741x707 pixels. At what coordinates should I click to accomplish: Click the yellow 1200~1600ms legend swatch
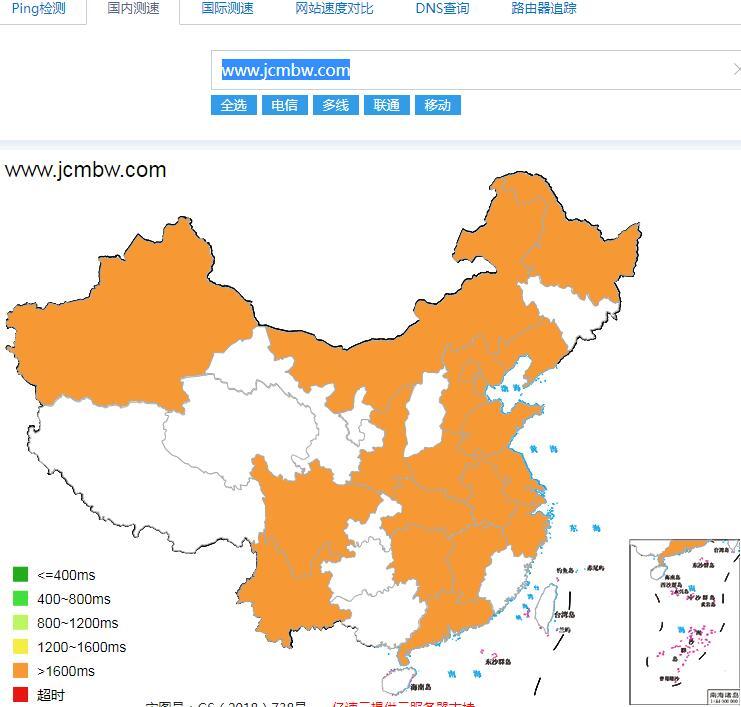[20, 647]
